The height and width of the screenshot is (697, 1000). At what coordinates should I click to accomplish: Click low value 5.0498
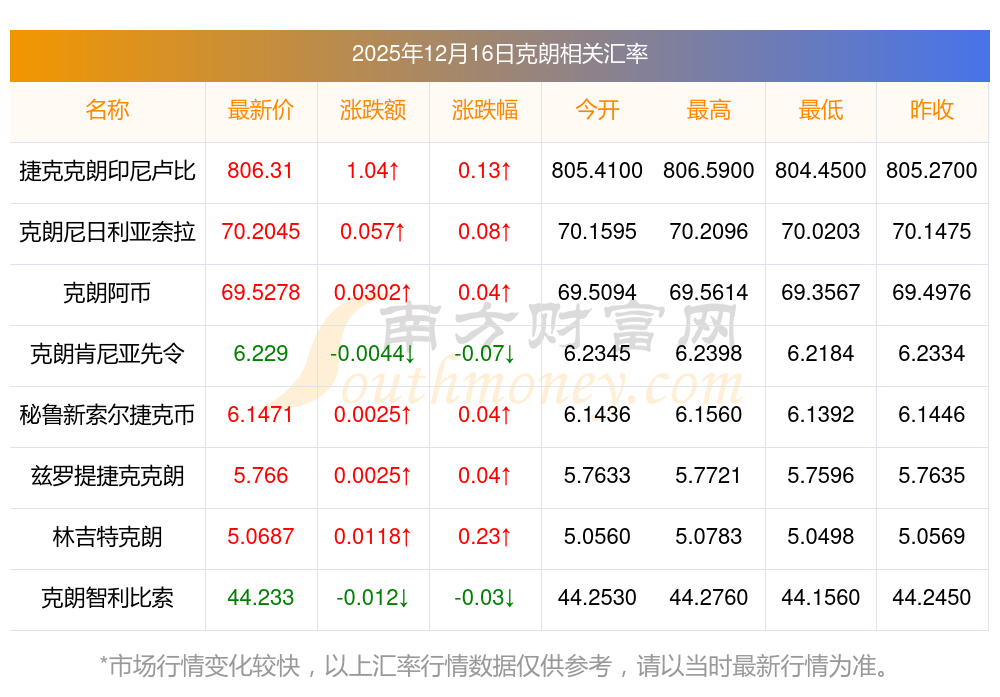point(821,536)
